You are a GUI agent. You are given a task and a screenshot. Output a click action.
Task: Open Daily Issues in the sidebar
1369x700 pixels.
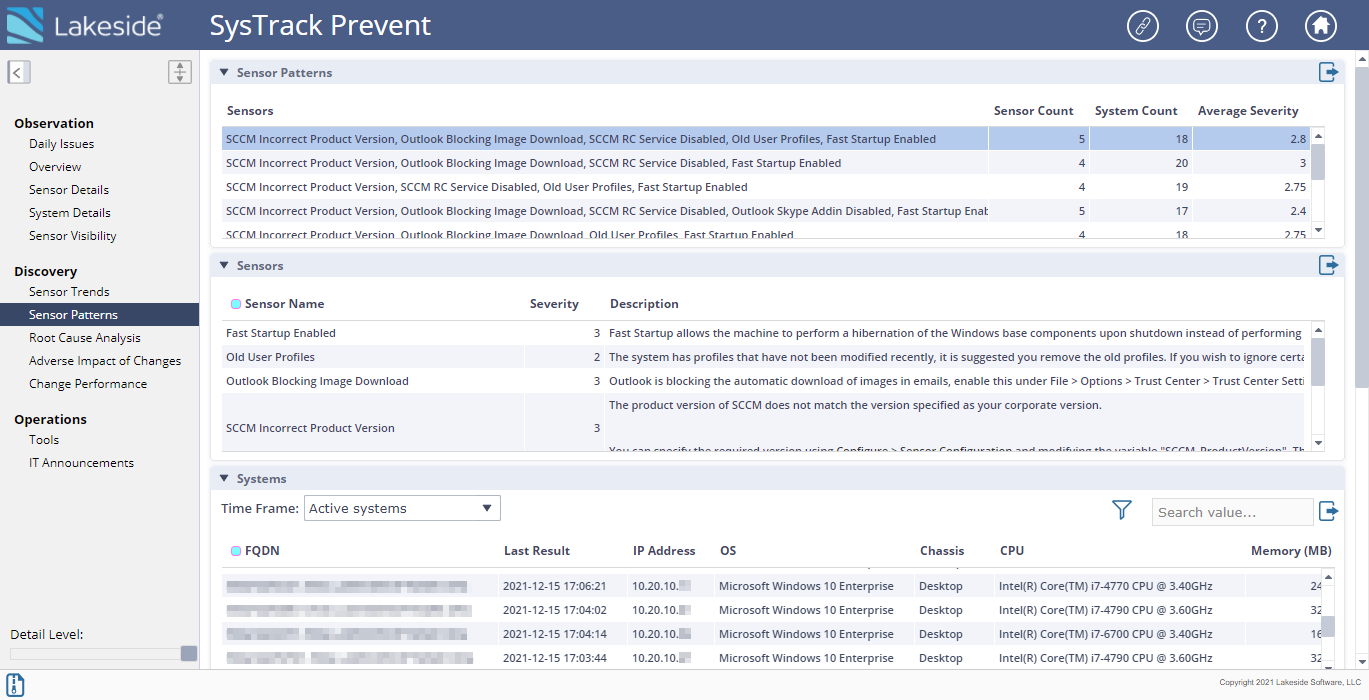(61, 144)
